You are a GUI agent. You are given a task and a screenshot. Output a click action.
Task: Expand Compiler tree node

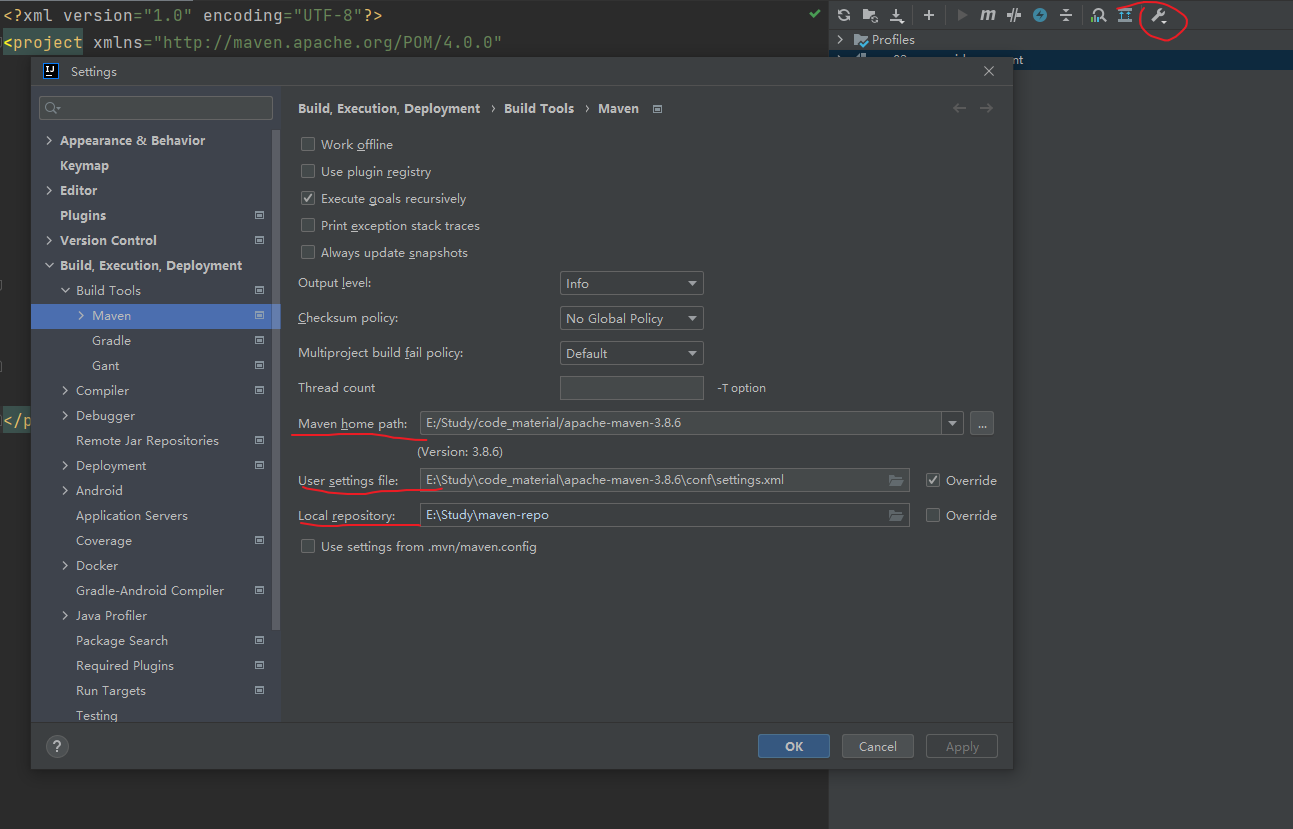tap(66, 391)
